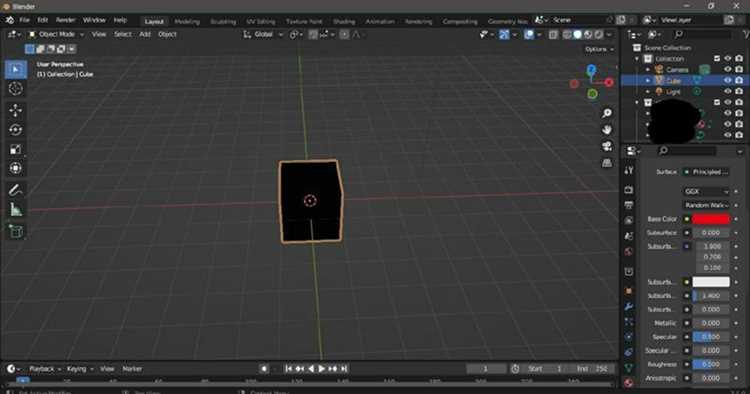Screen dimensions: 750x394
Task: Select the Add Cube tool
Action: [x=15, y=231]
